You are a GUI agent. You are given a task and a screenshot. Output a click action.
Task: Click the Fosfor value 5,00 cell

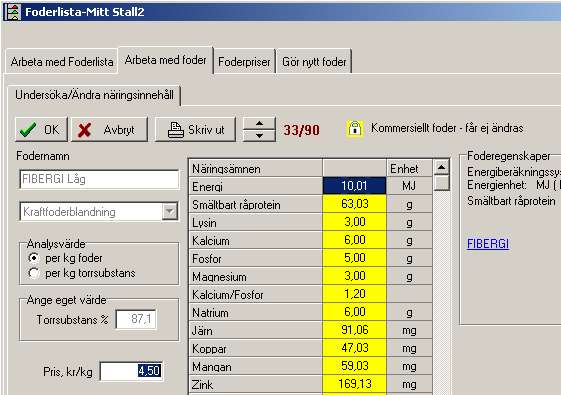click(x=354, y=258)
